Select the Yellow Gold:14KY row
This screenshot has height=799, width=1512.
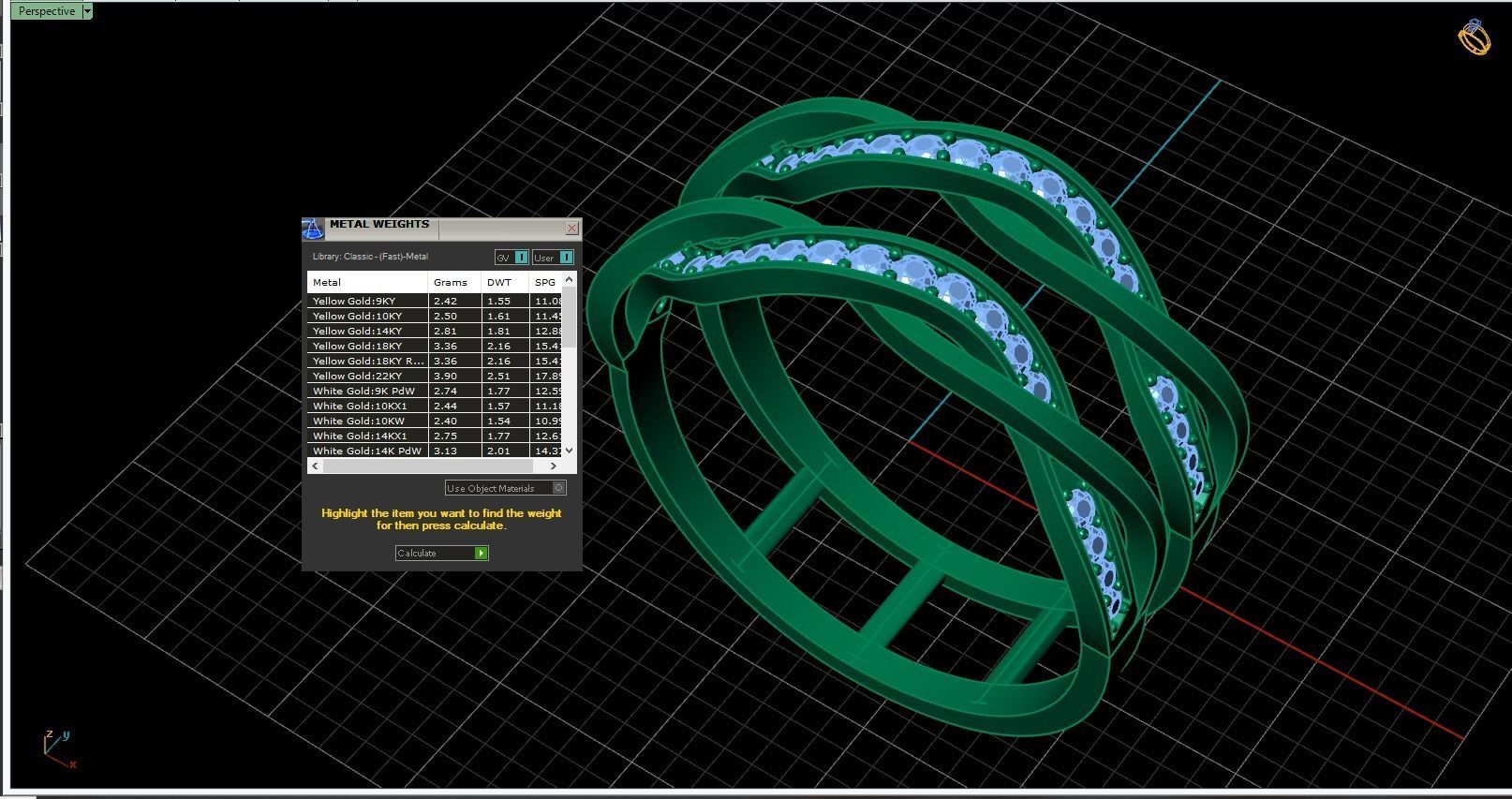[435, 331]
